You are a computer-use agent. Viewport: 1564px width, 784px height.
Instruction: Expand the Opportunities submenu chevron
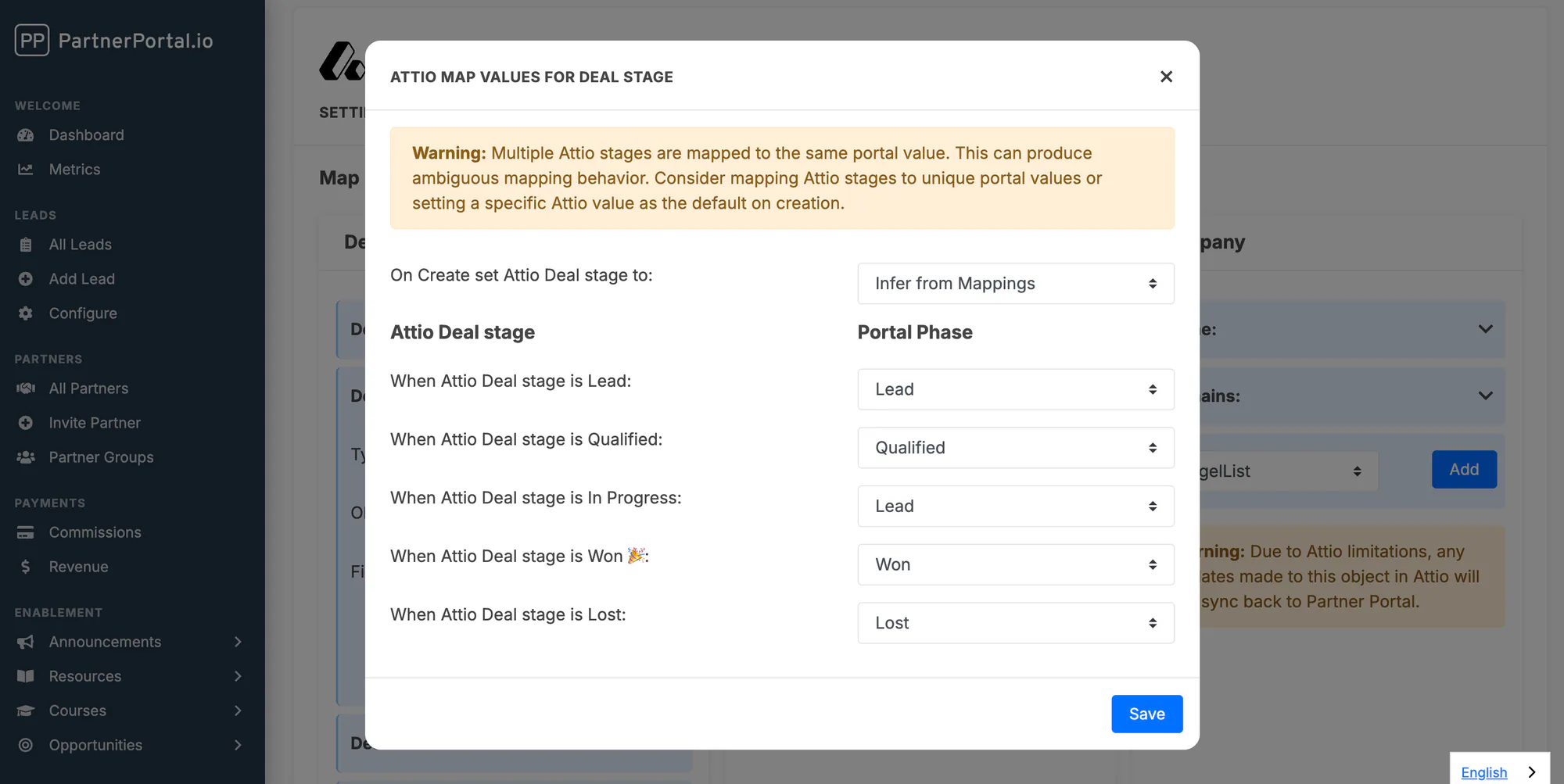238,745
